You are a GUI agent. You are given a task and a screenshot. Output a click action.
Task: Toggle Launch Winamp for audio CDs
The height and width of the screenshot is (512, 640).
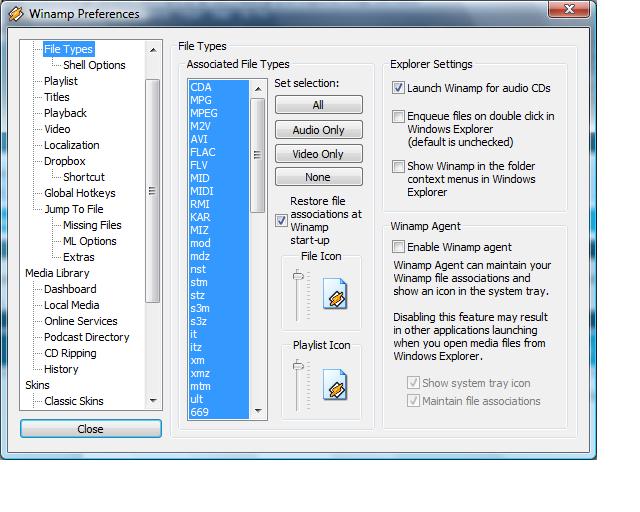pyautogui.click(x=398, y=88)
